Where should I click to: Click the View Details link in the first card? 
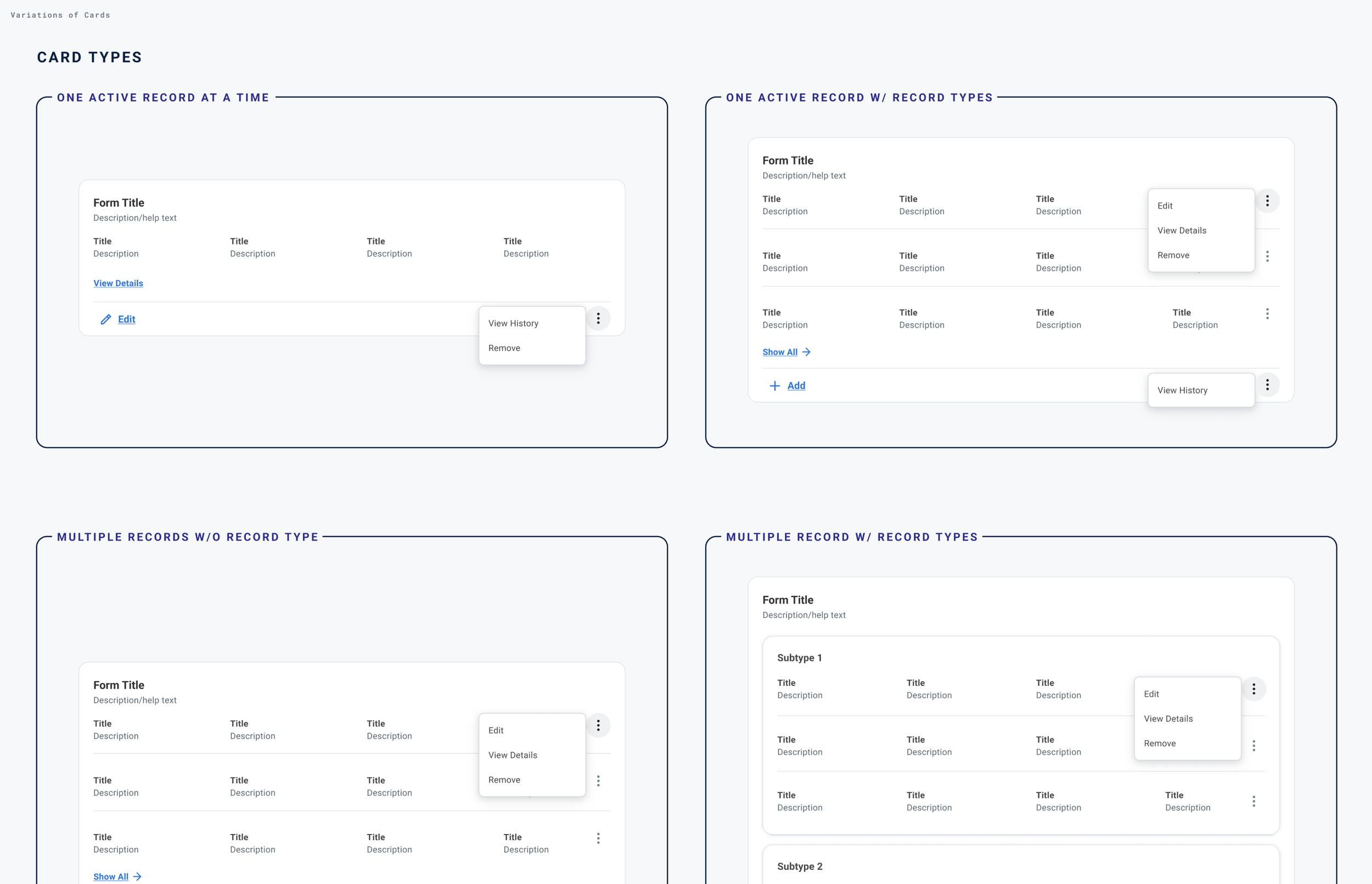[118, 283]
